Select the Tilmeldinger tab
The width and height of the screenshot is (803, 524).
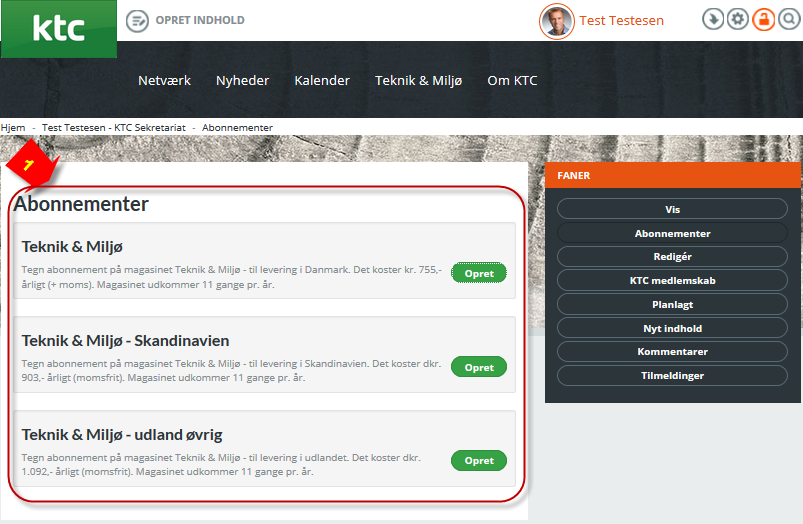[x=672, y=375]
